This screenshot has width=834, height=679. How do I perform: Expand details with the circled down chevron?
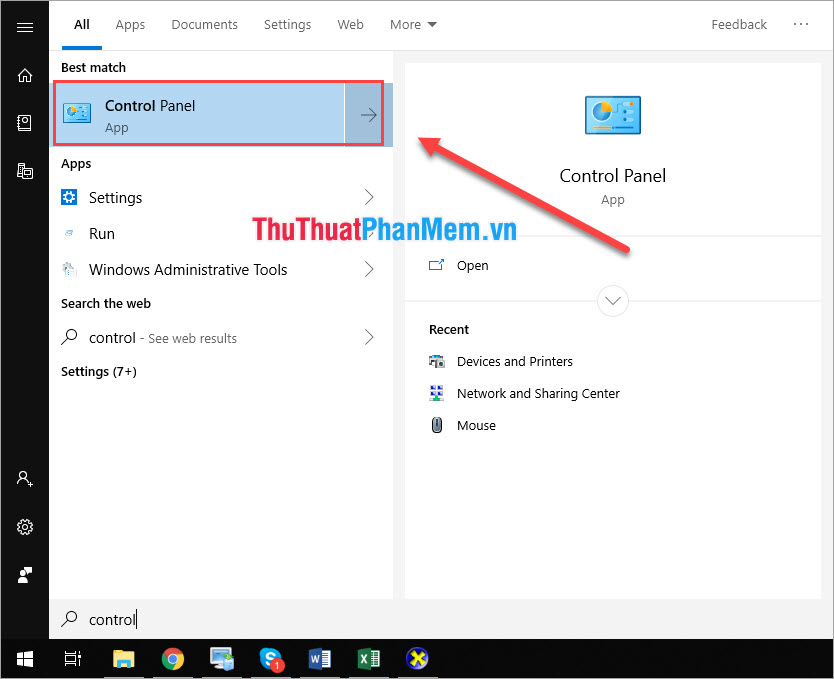[612, 300]
